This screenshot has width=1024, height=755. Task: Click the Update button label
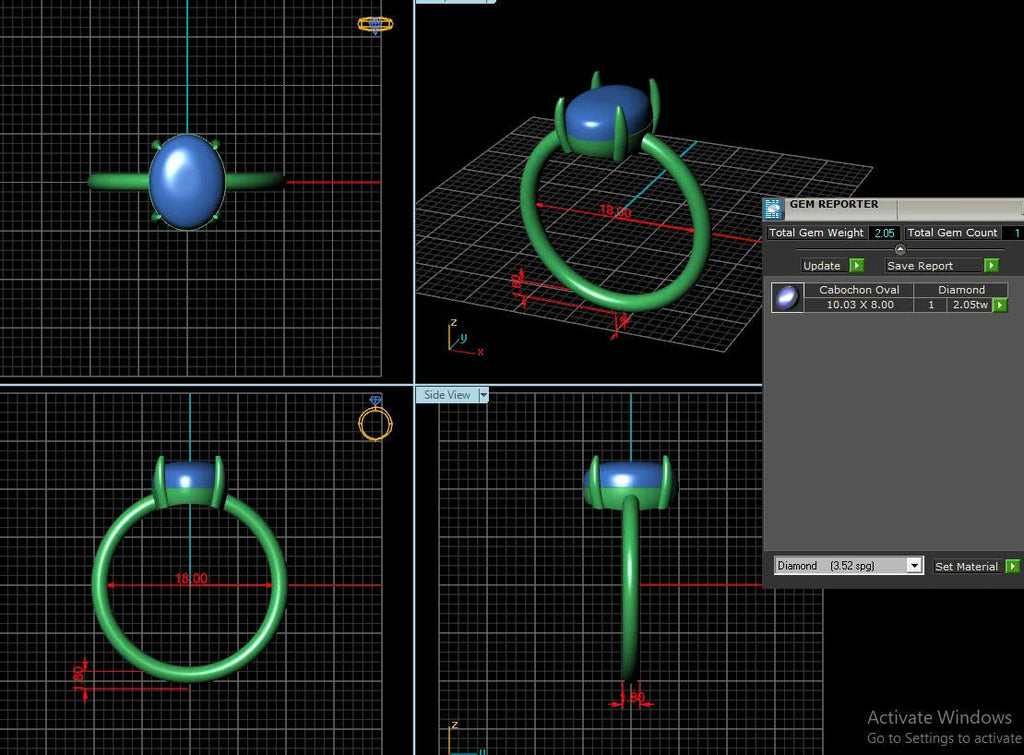pyautogui.click(x=822, y=266)
